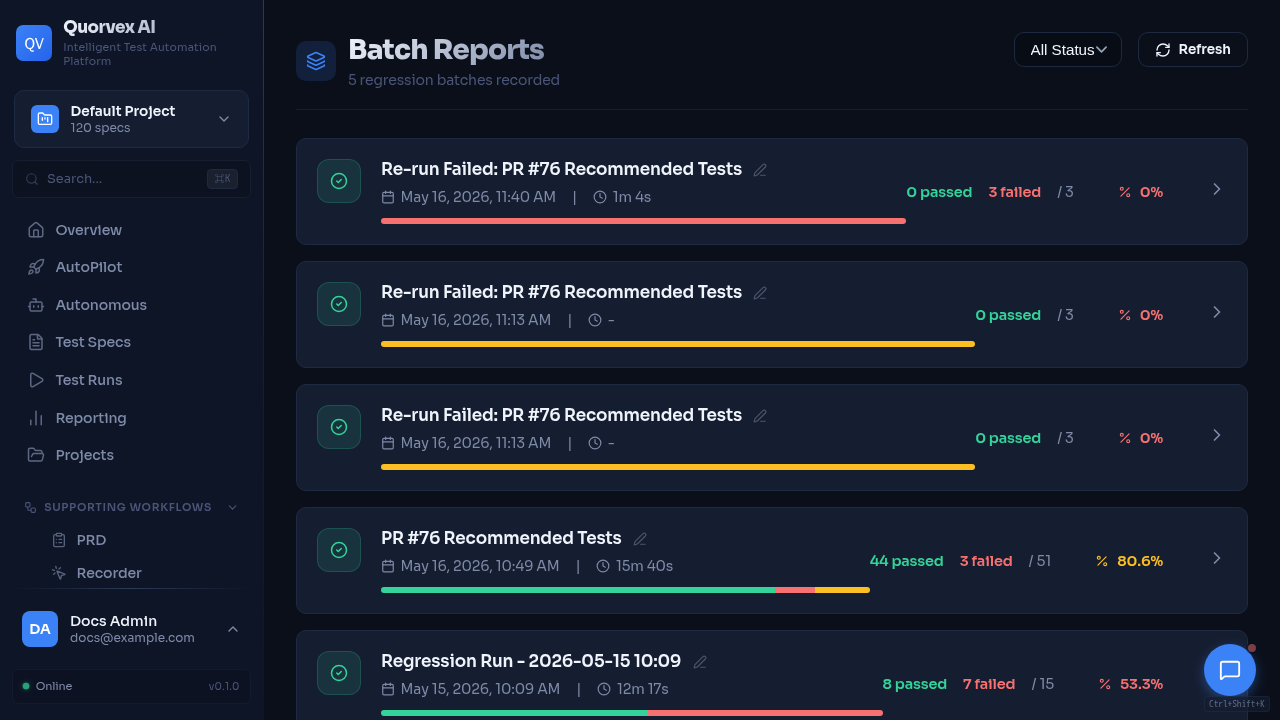The image size is (1280, 720).
Task: Click '/ 15' total count
Action: [1043, 684]
